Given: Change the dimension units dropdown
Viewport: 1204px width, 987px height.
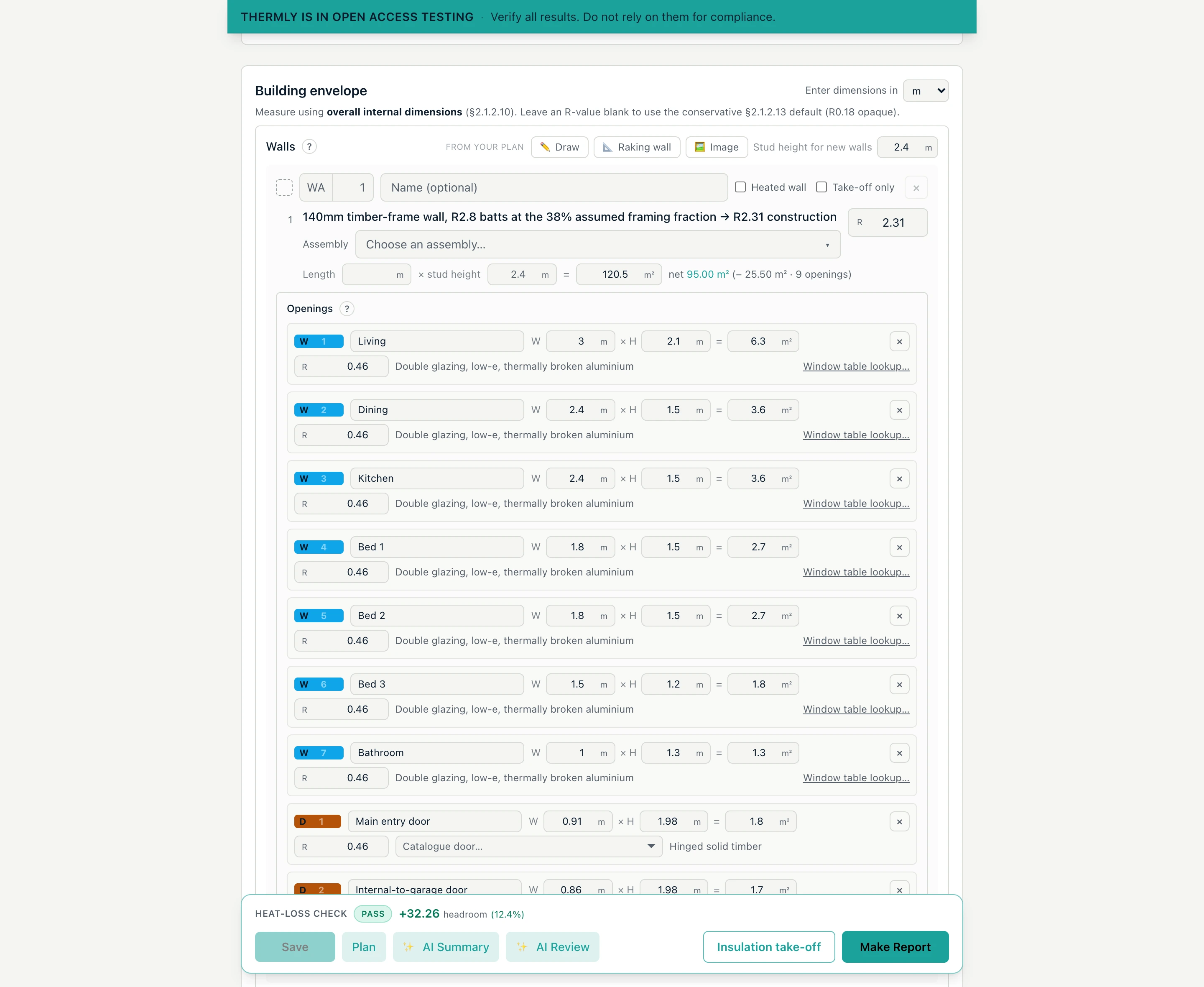Looking at the screenshot, I should click(926, 91).
